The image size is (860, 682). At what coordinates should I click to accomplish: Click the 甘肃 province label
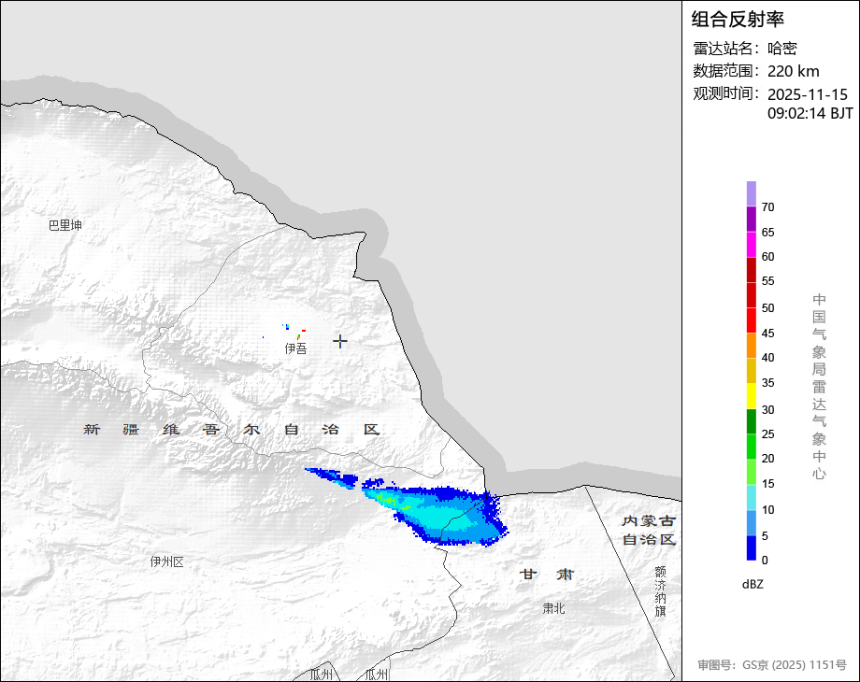547,574
